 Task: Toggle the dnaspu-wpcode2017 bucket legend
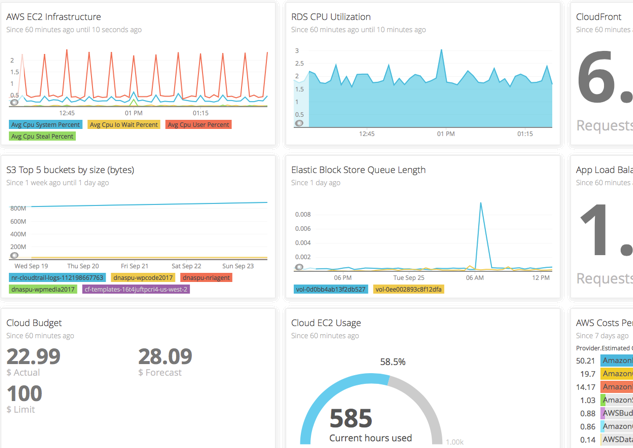click(x=143, y=278)
